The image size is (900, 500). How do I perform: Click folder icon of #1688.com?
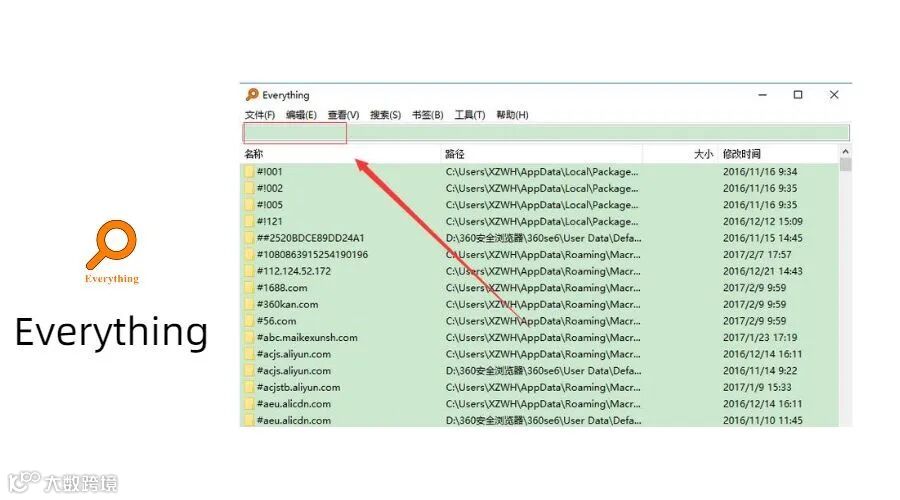click(x=249, y=288)
